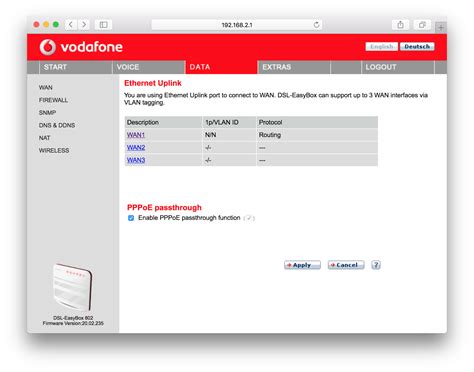Open the WAN3 interface link

pyautogui.click(x=136, y=160)
